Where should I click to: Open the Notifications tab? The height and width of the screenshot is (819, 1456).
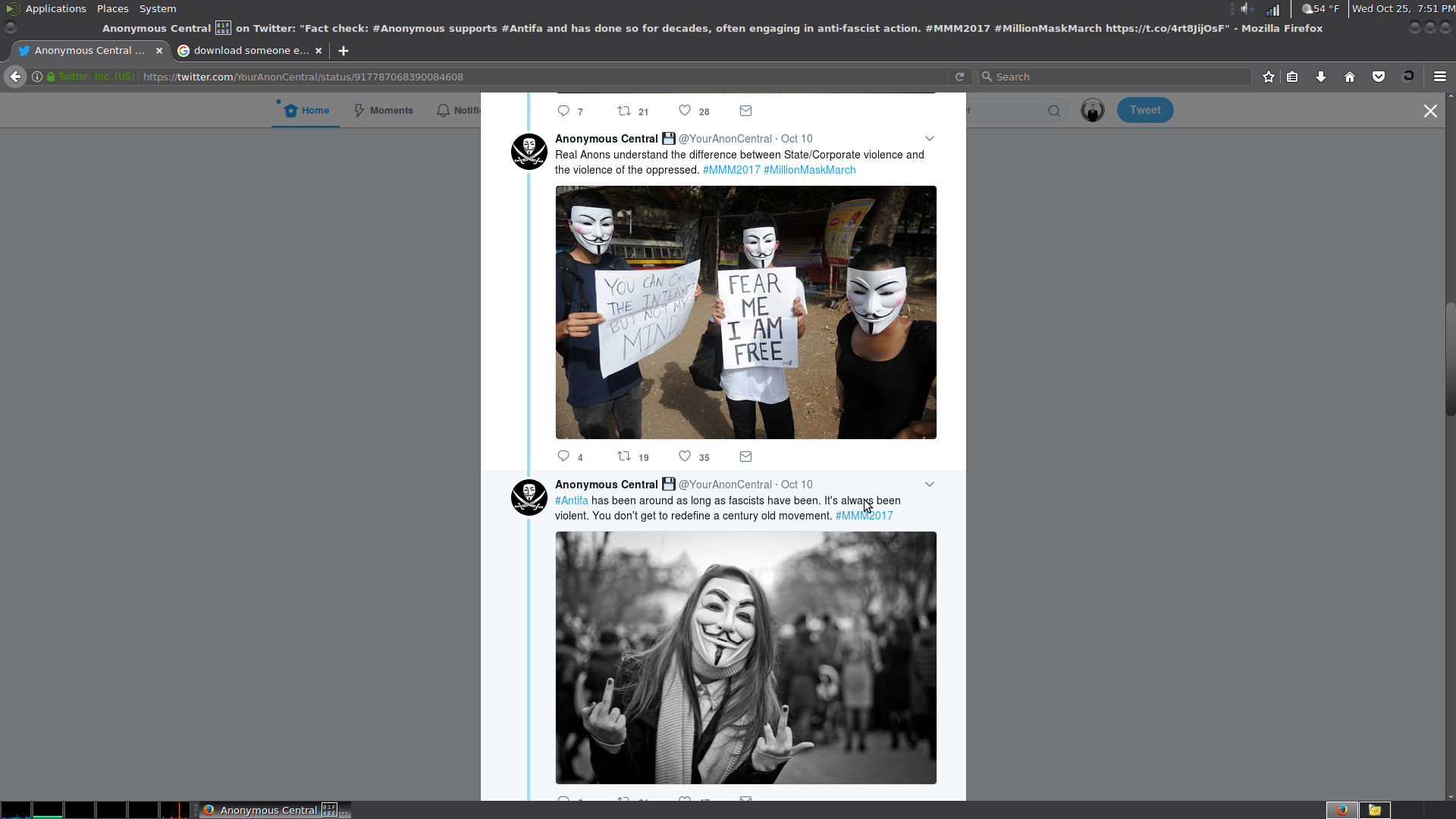click(x=459, y=111)
